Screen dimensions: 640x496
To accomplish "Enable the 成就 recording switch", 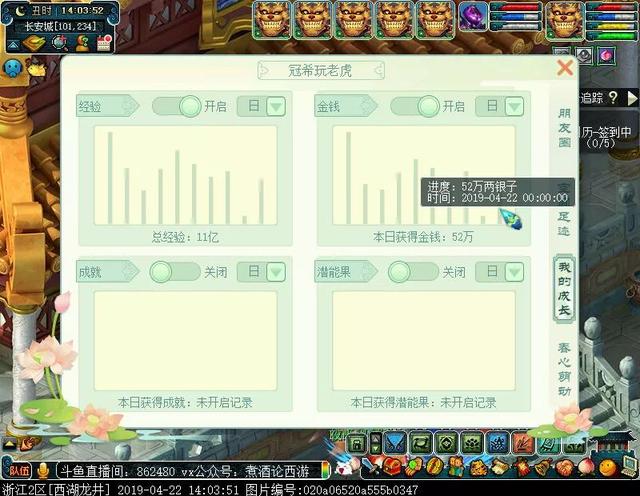I will pos(175,272).
